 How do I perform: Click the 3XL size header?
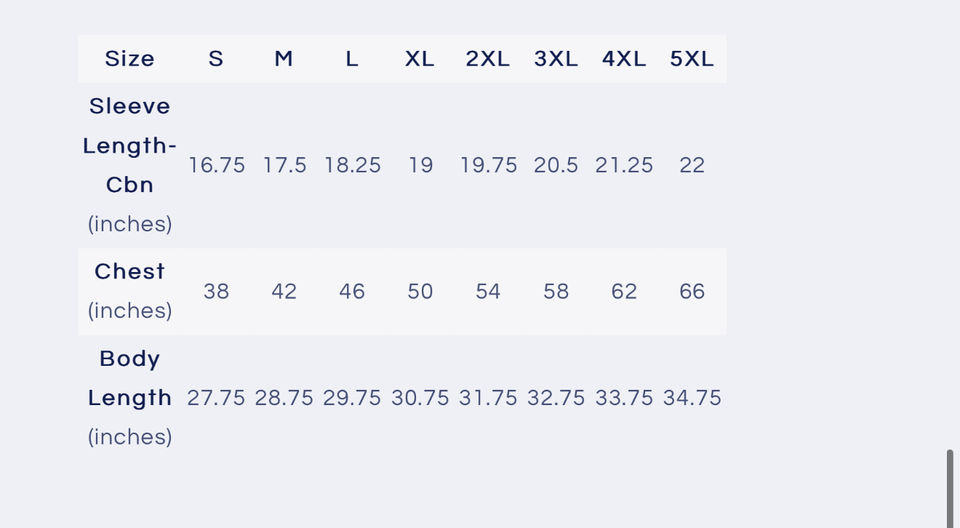[556, 59]
